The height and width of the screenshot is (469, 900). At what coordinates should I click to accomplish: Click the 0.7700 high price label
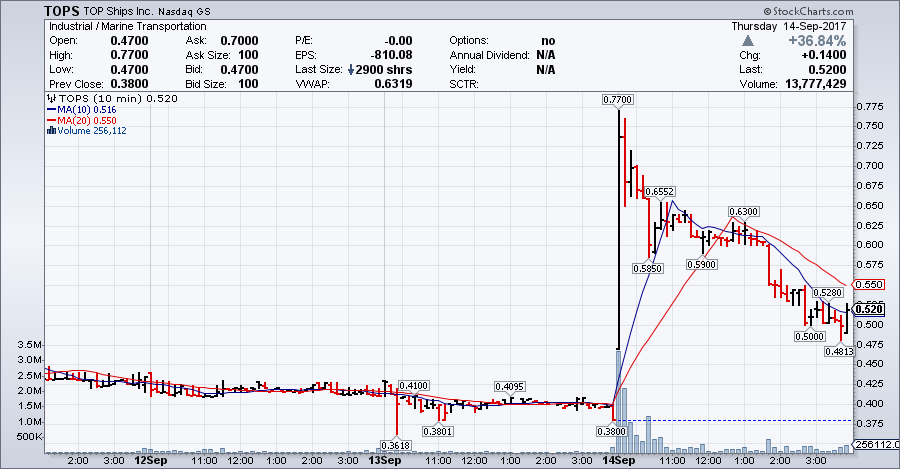(618, 99)
